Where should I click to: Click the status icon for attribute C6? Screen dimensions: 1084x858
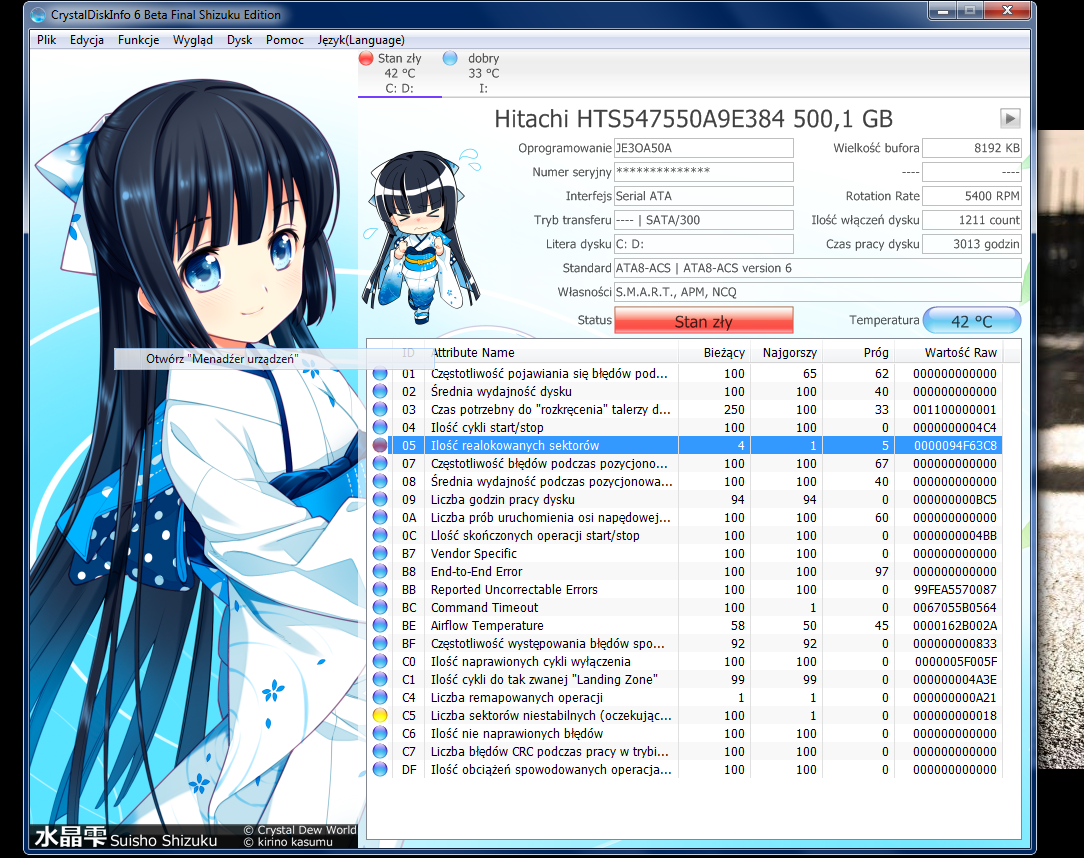tap(380, 733)
